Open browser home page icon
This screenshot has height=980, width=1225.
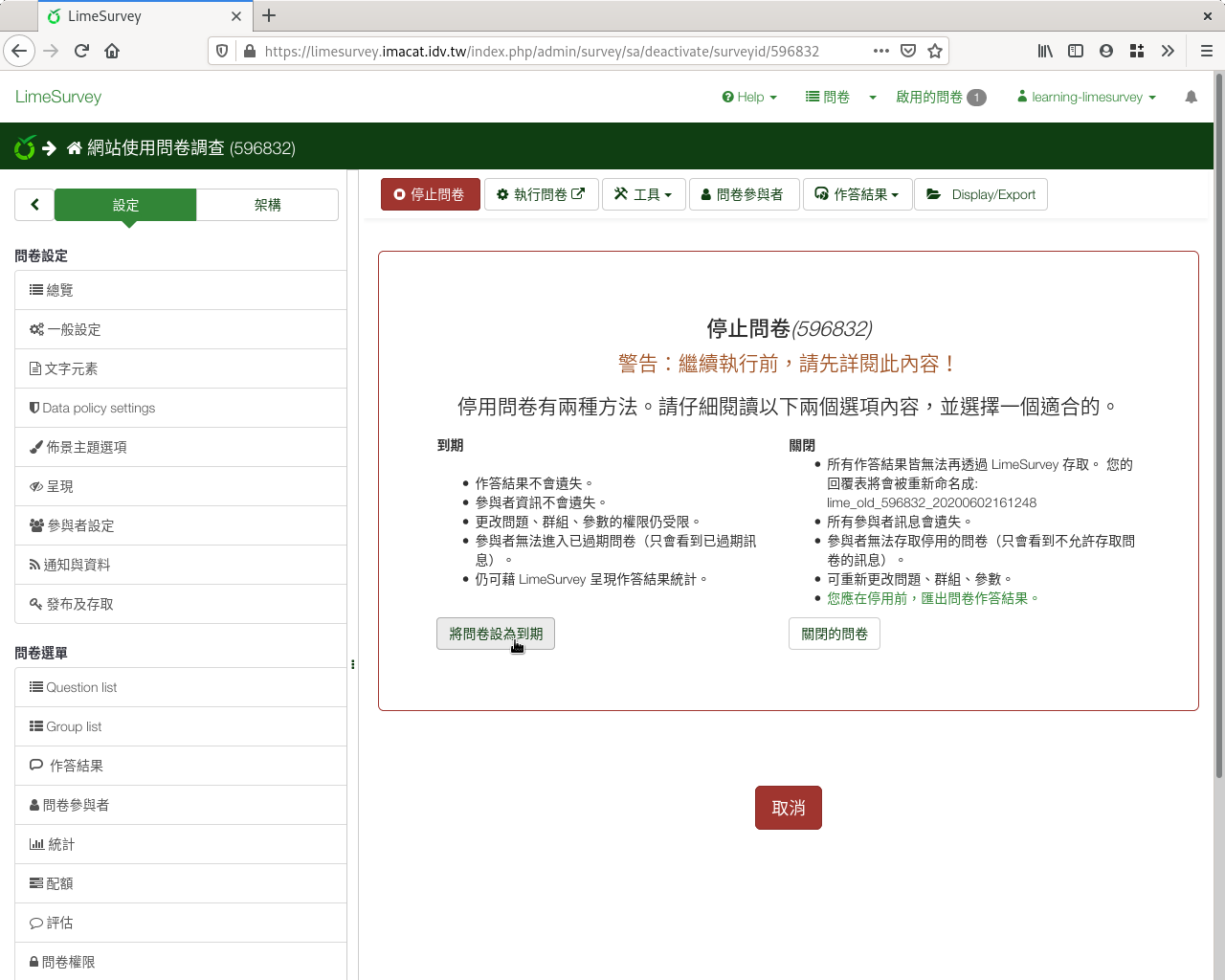[112, 51]
